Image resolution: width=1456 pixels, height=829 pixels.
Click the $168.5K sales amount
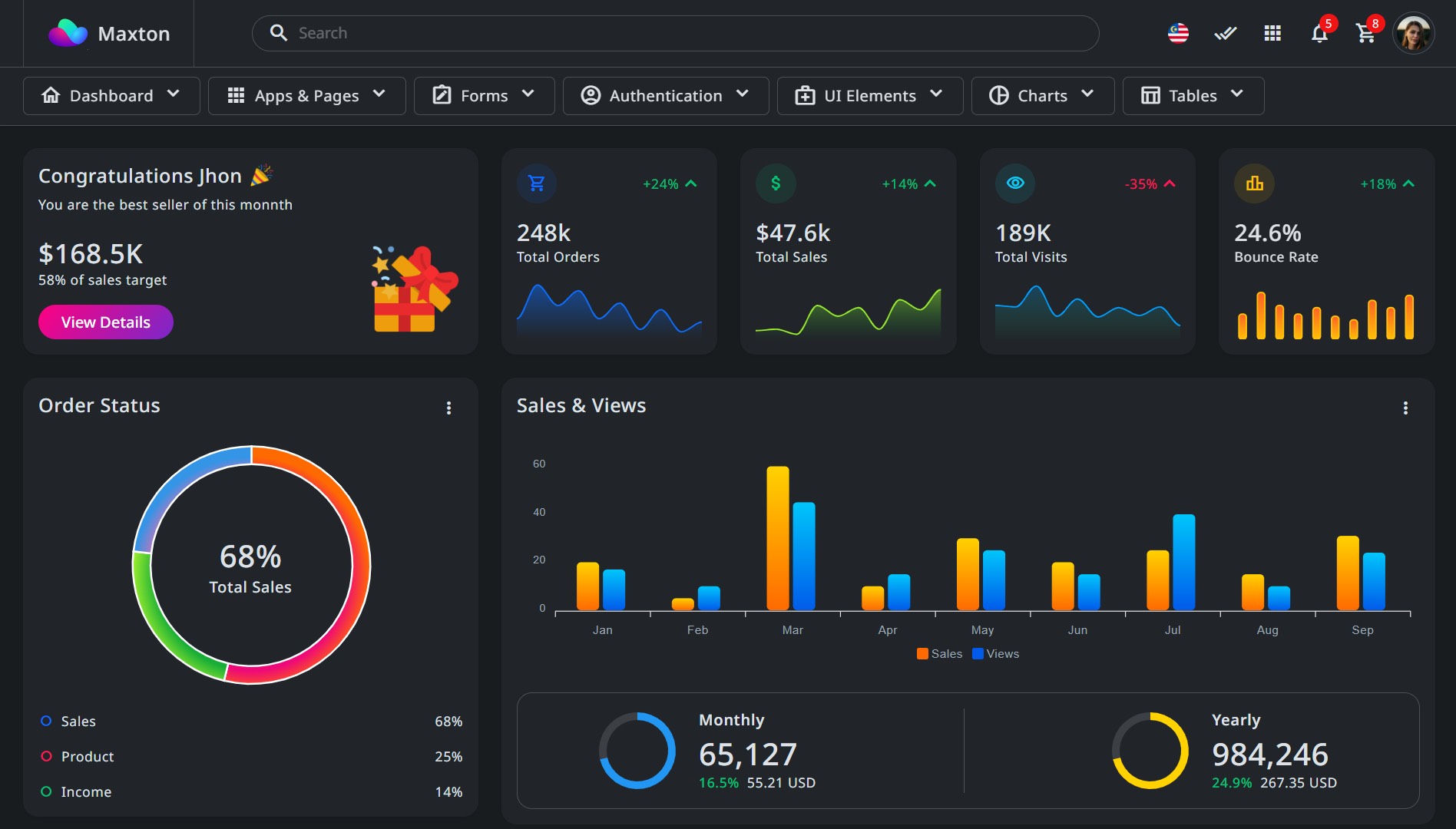click(x=91, y=254)
